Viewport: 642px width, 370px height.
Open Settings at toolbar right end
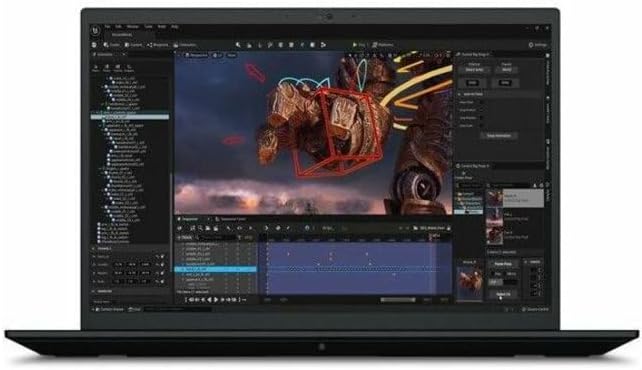click(x=538, y=45)
